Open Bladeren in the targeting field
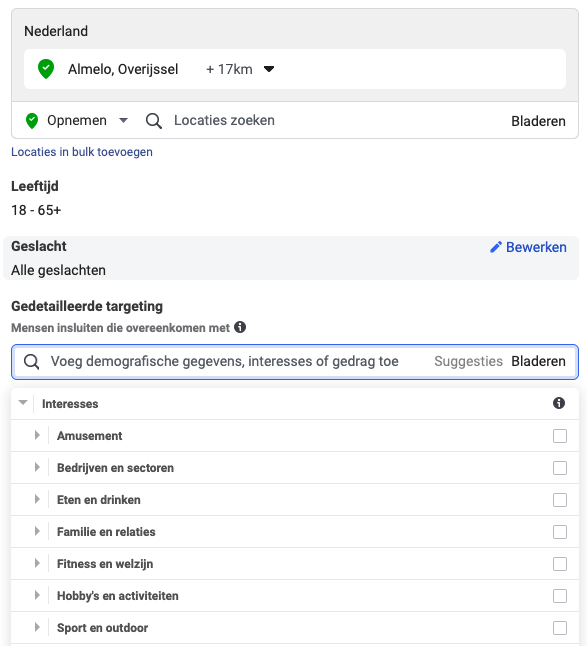The height and width of the screenshot is (646, 587). [538, 361]
